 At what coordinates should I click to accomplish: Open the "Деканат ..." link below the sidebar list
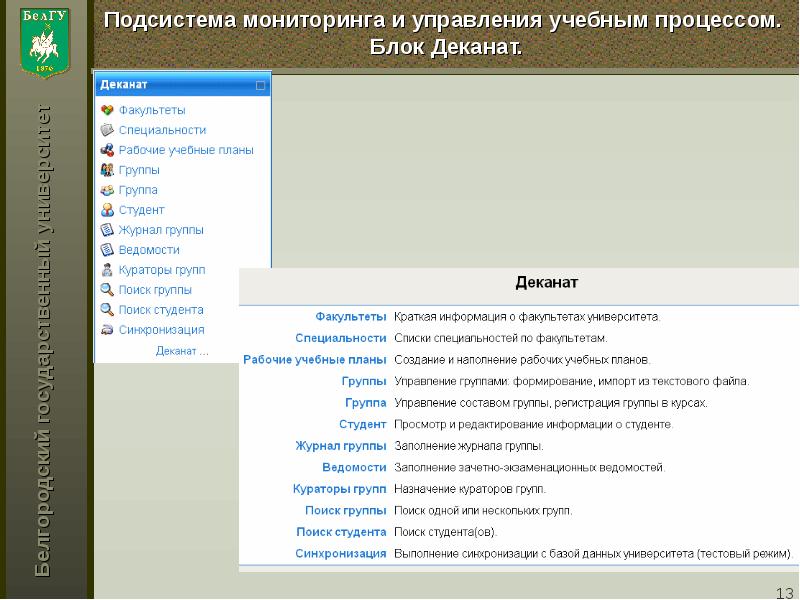tap(182, 351)
